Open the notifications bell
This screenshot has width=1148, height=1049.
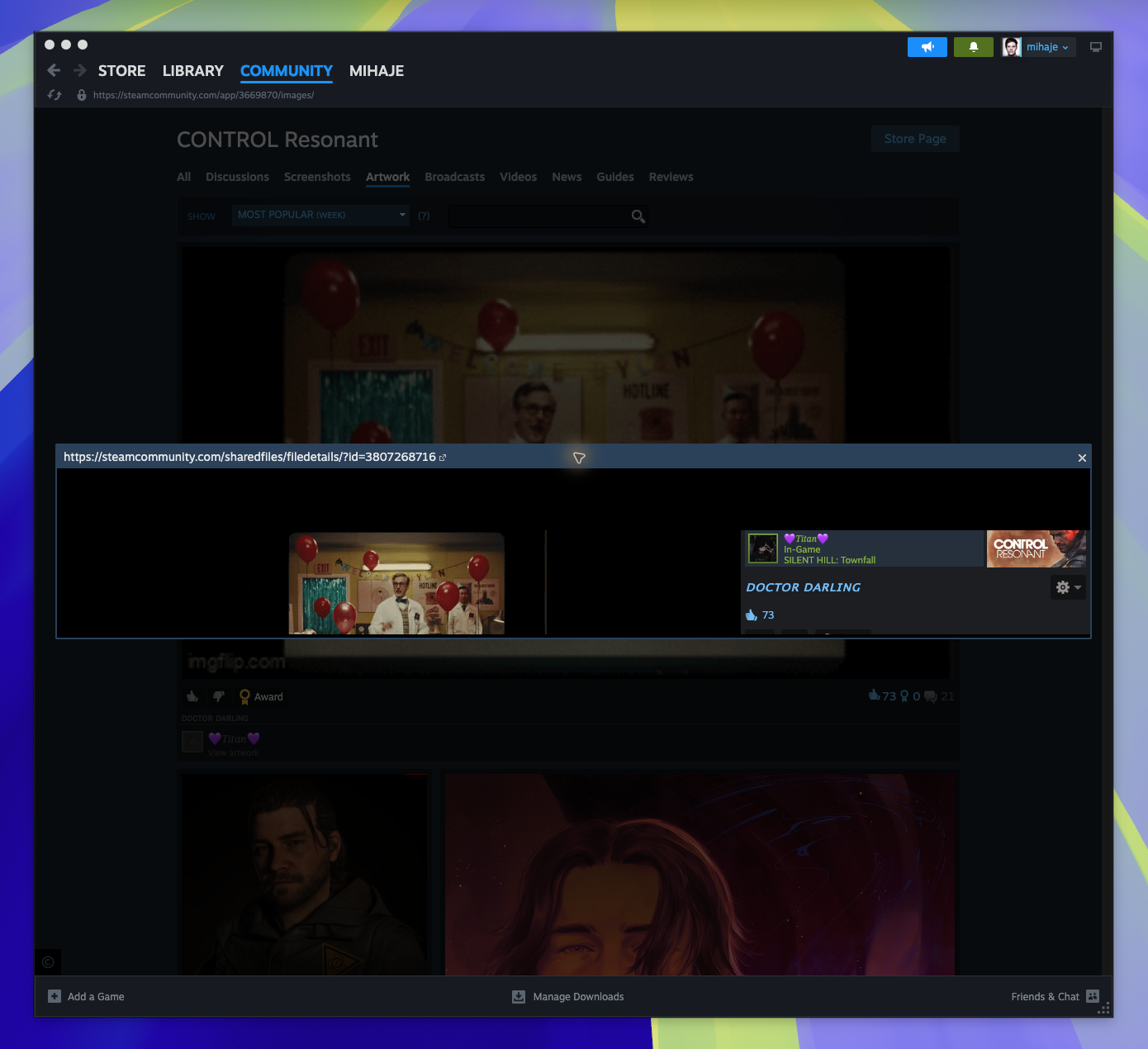974,47
